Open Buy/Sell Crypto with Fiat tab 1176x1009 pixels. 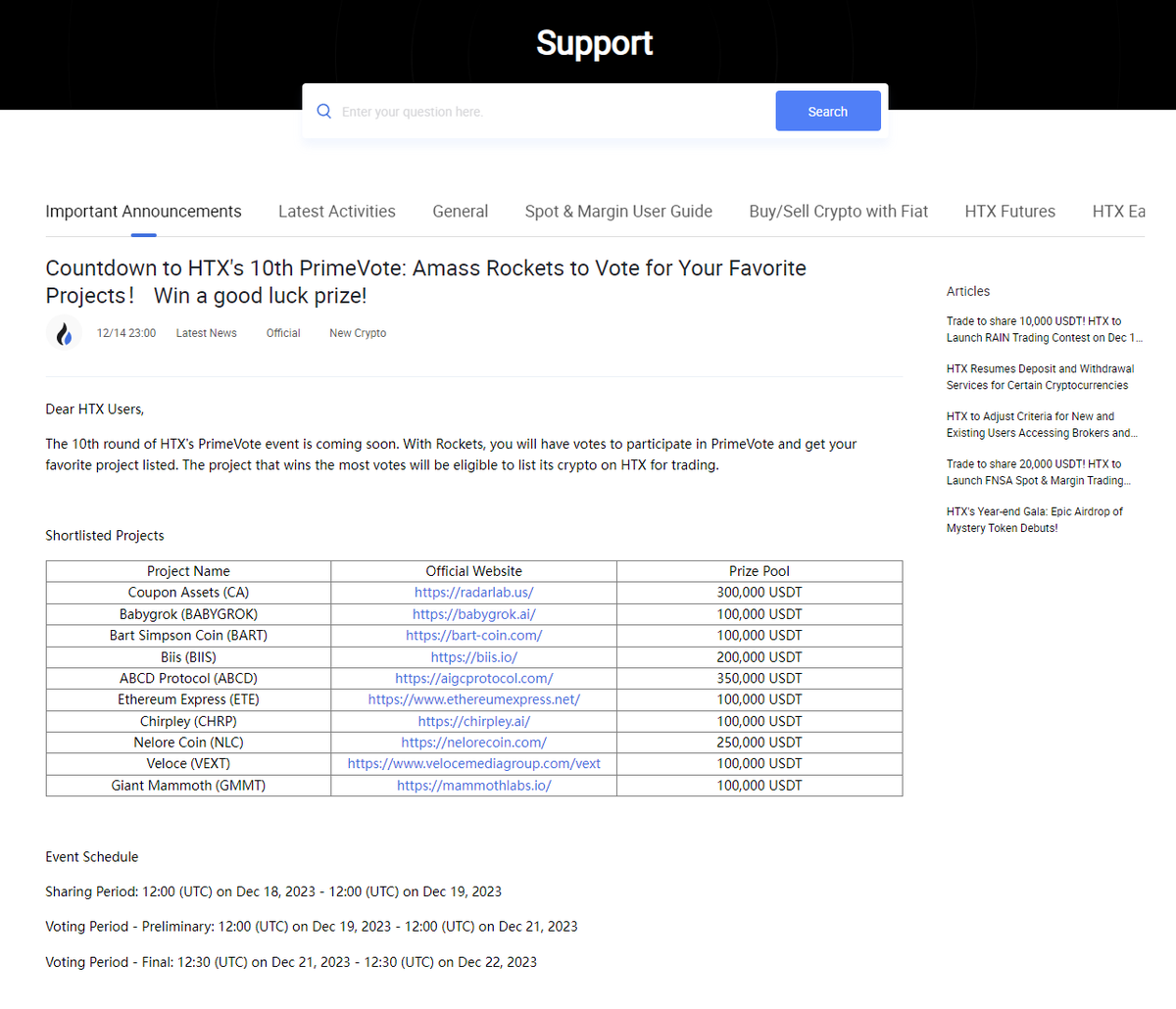(x=839, y=212)
